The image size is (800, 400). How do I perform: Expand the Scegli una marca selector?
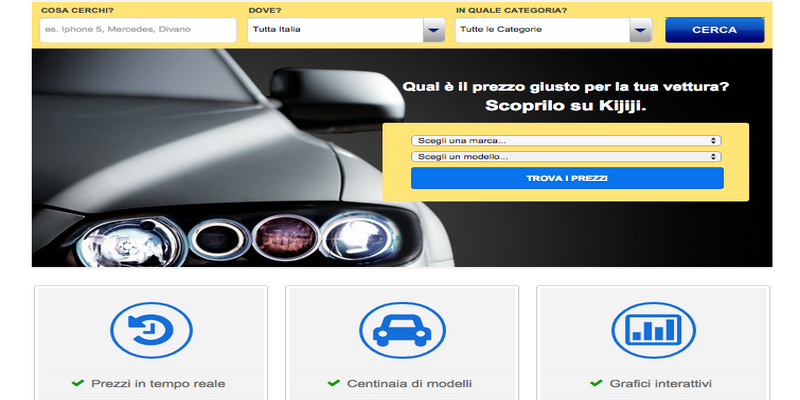tap(566, 140)
